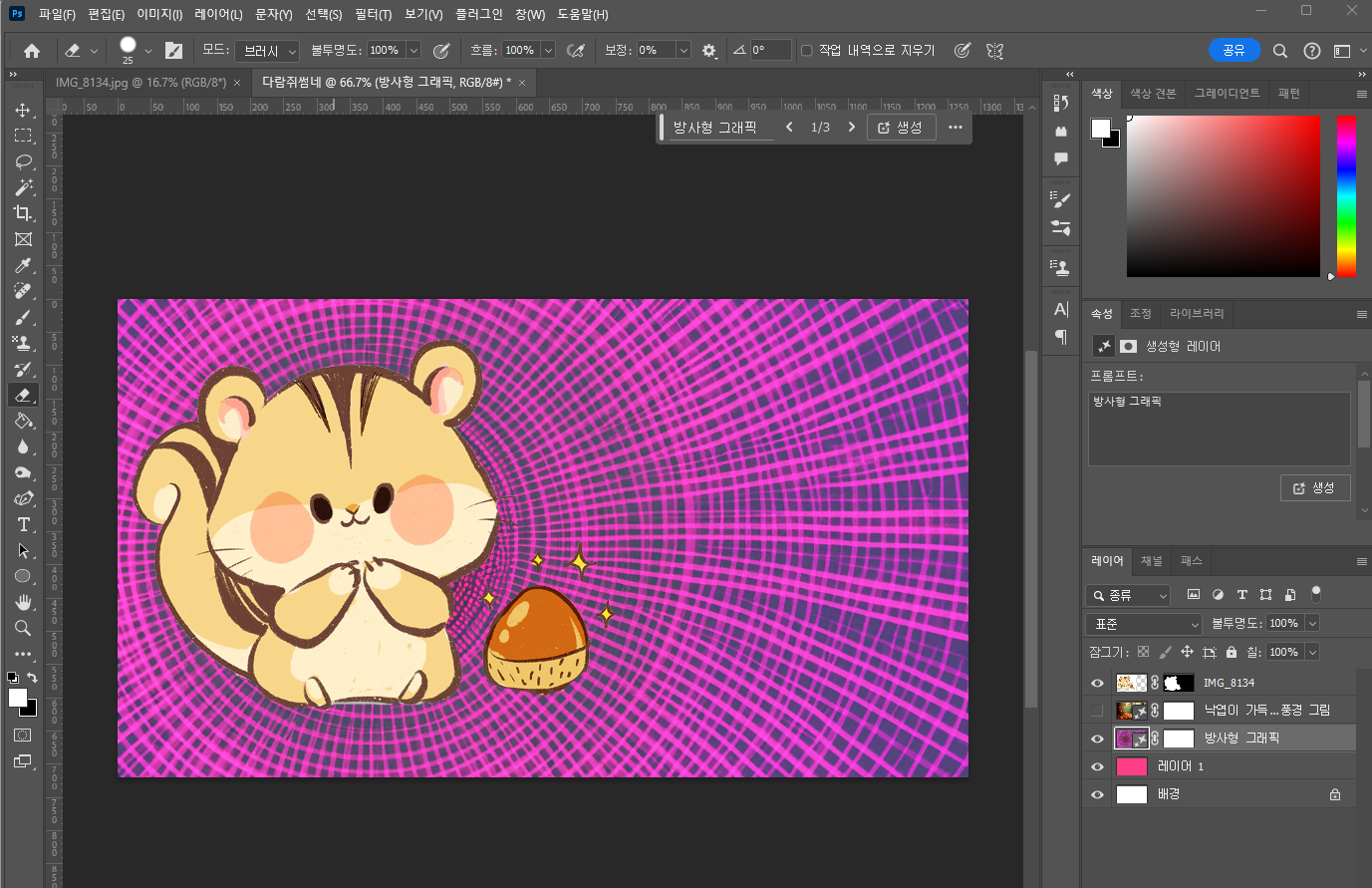Click 생성 button in properties panel
Viewport: 1372px width, 888px height.
click(1314, 487)
